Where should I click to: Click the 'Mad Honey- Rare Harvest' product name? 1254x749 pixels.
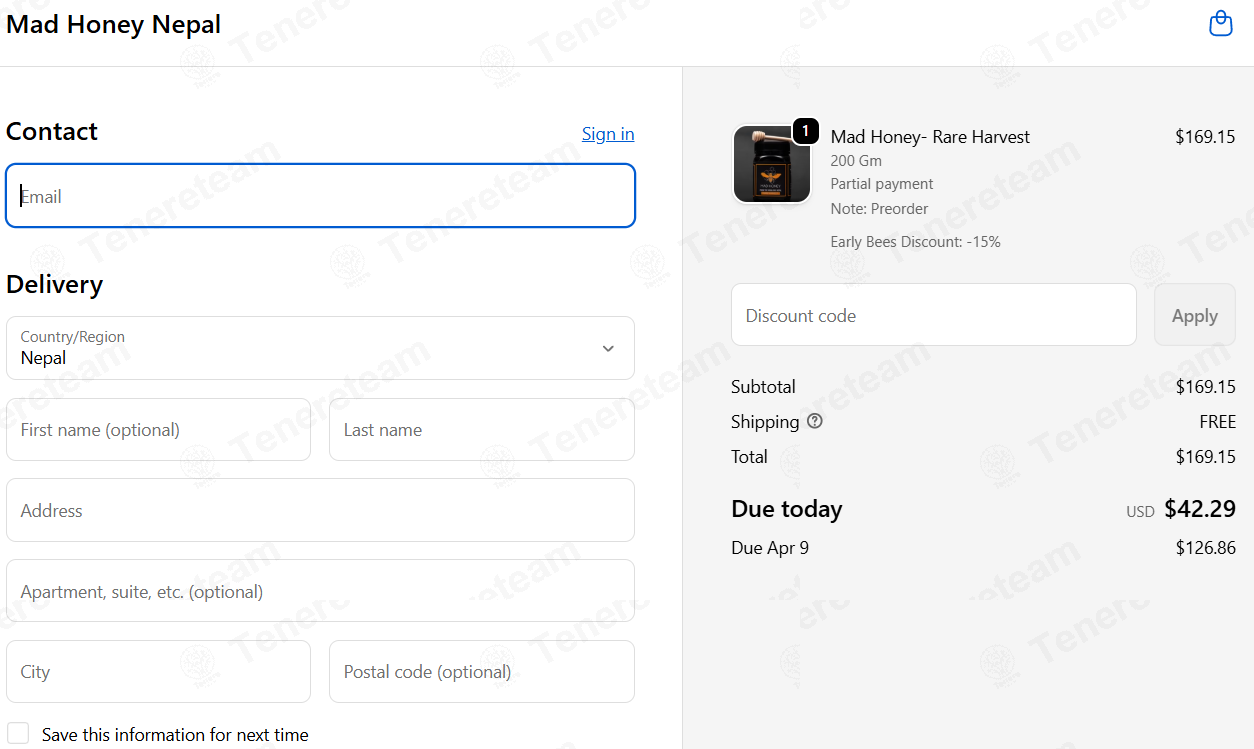point(930,137)
